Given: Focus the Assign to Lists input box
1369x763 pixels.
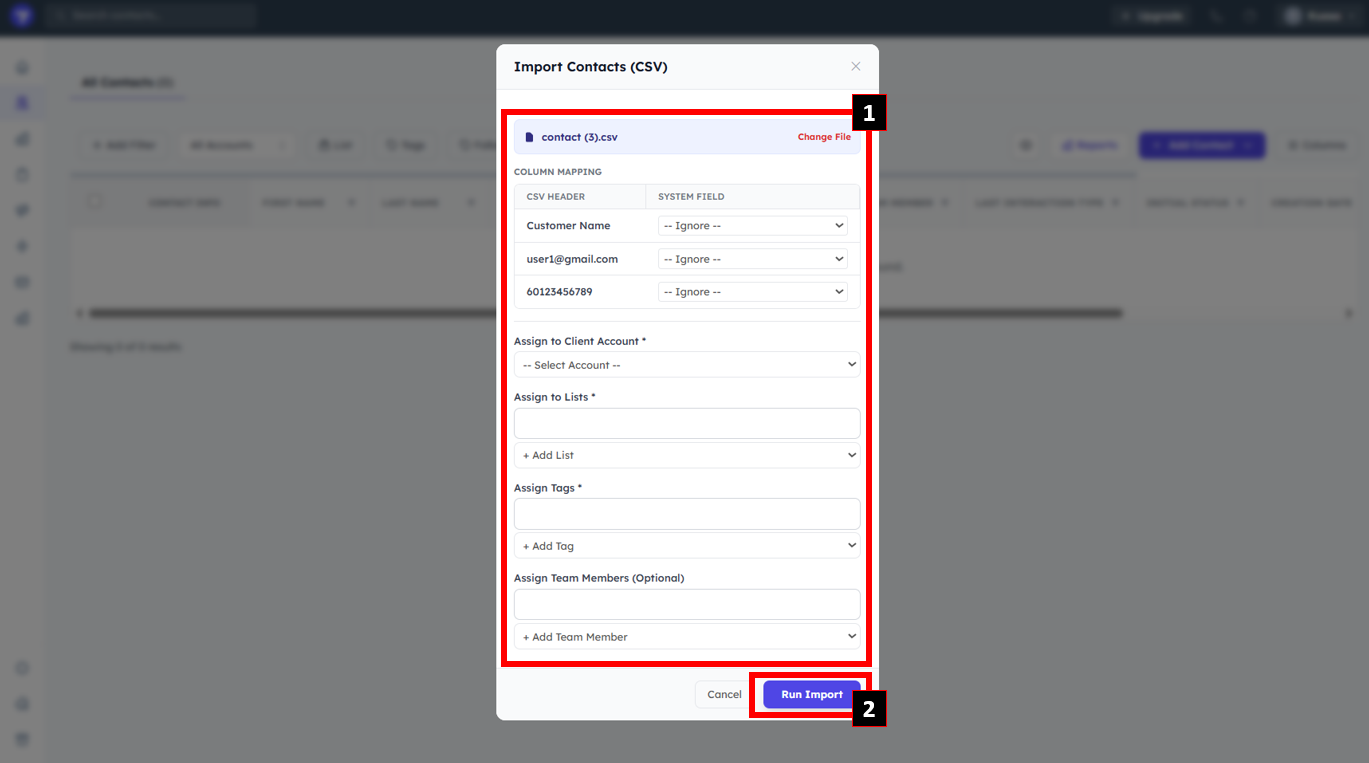Looking at the screenshot, I should tap(686, 423).
